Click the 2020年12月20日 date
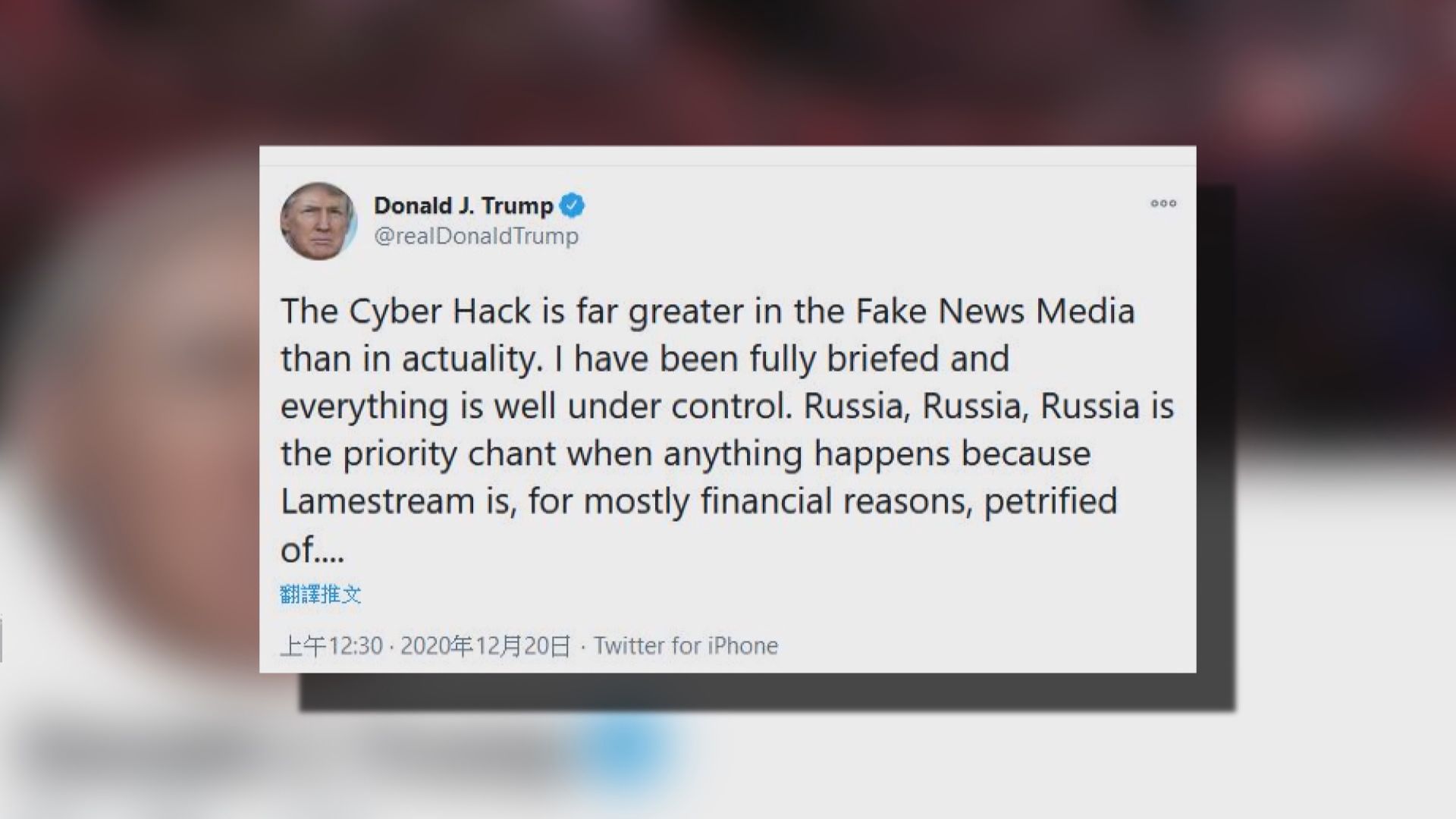The image size is (1456, 819). [485, 645]
